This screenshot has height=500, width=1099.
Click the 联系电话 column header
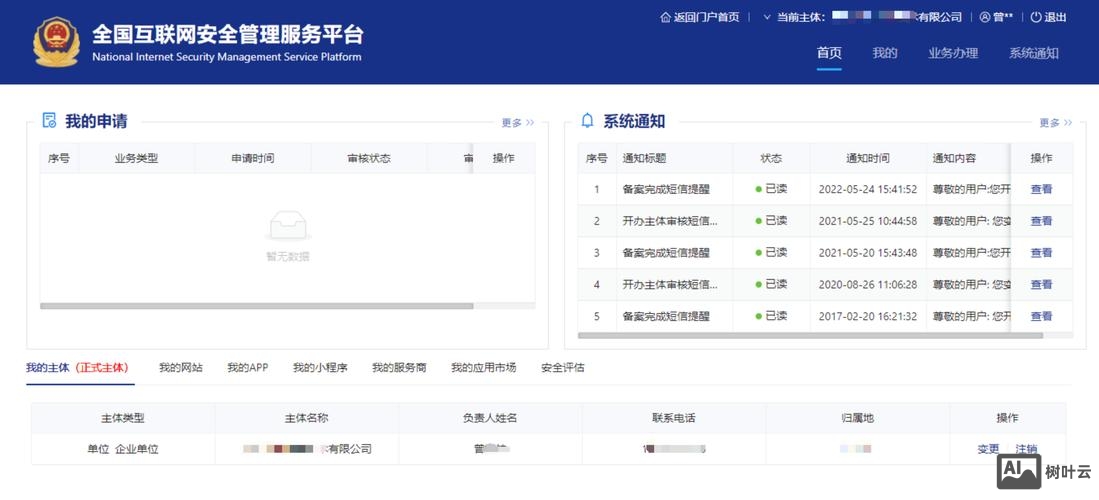[674, 418]
